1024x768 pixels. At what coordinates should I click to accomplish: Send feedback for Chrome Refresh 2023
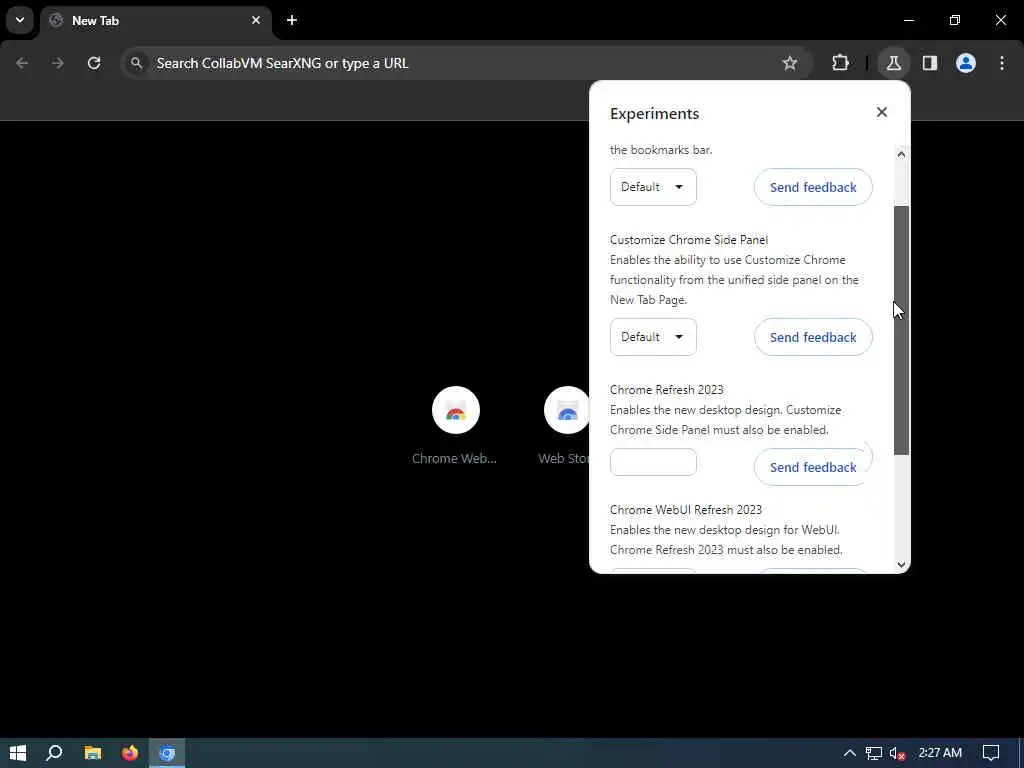pos(813,467)
